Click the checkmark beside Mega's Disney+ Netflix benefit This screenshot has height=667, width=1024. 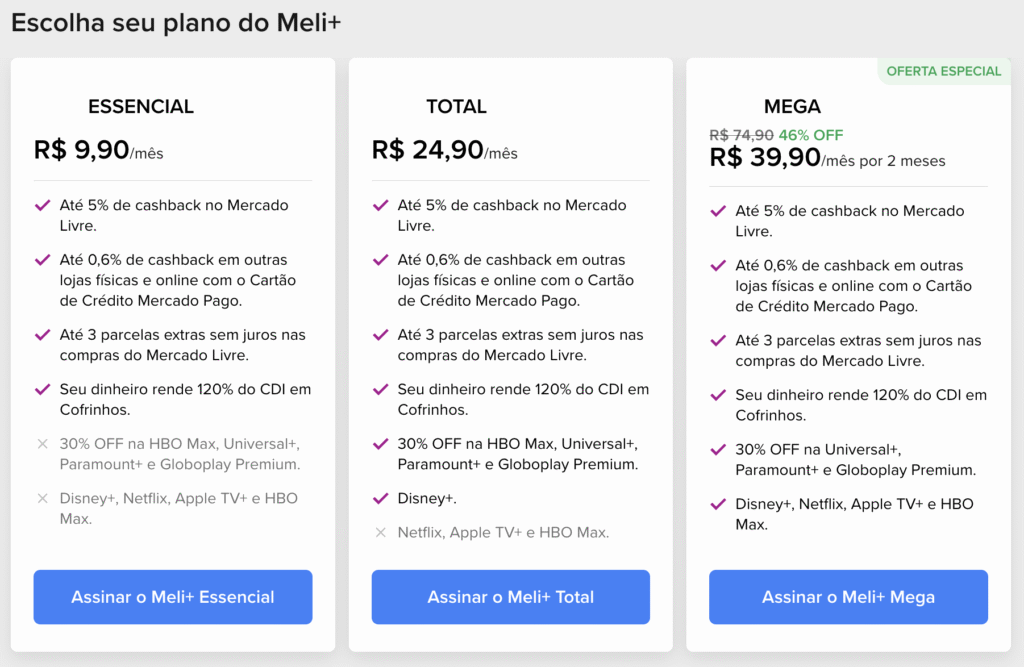(717, 505)
